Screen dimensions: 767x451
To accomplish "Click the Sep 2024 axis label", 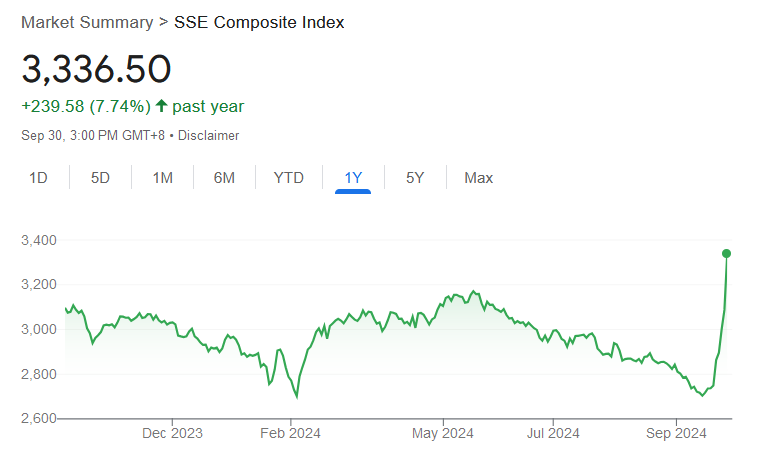I will [x=676, y=433].
